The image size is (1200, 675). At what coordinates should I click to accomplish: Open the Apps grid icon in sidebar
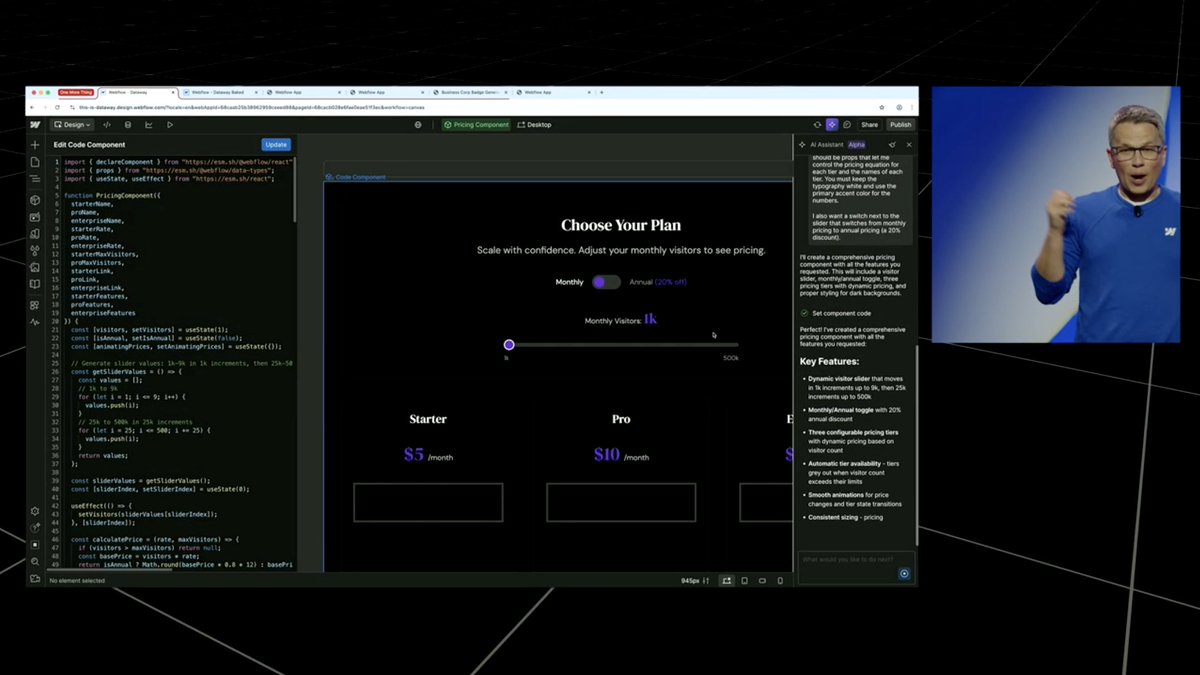(35, 305)
